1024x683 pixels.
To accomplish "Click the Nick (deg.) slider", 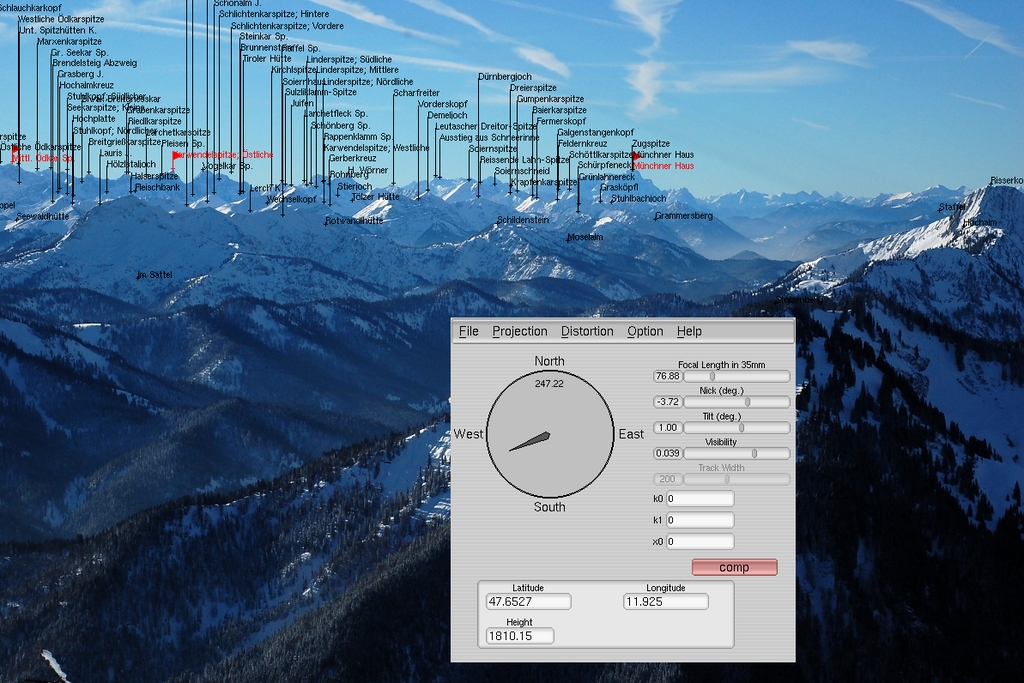I will click(736, 402).
